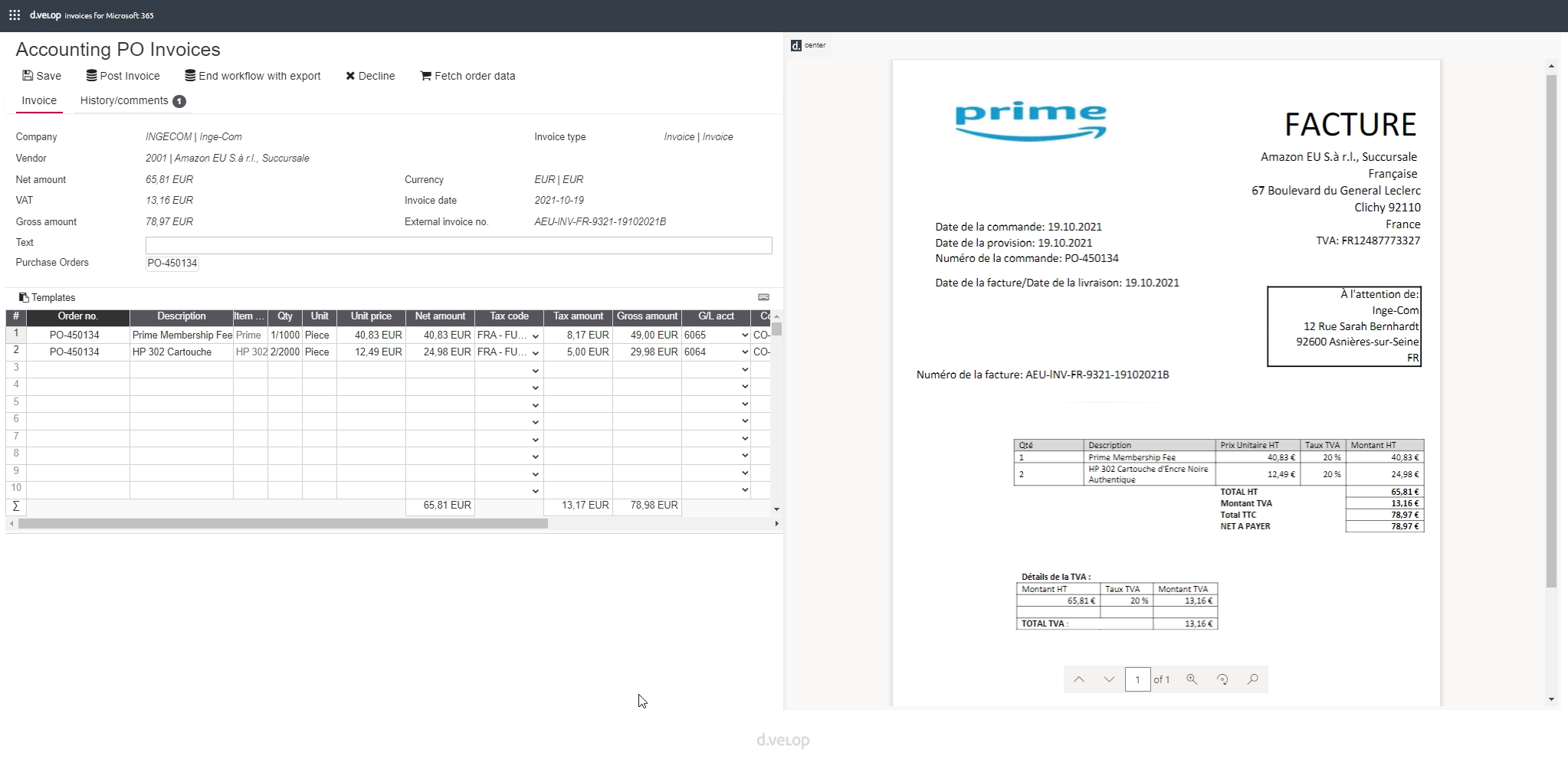This screenshot has height=769, width=1568.
Task: Zoom in on the invoice document
Action: point(1192,679)
